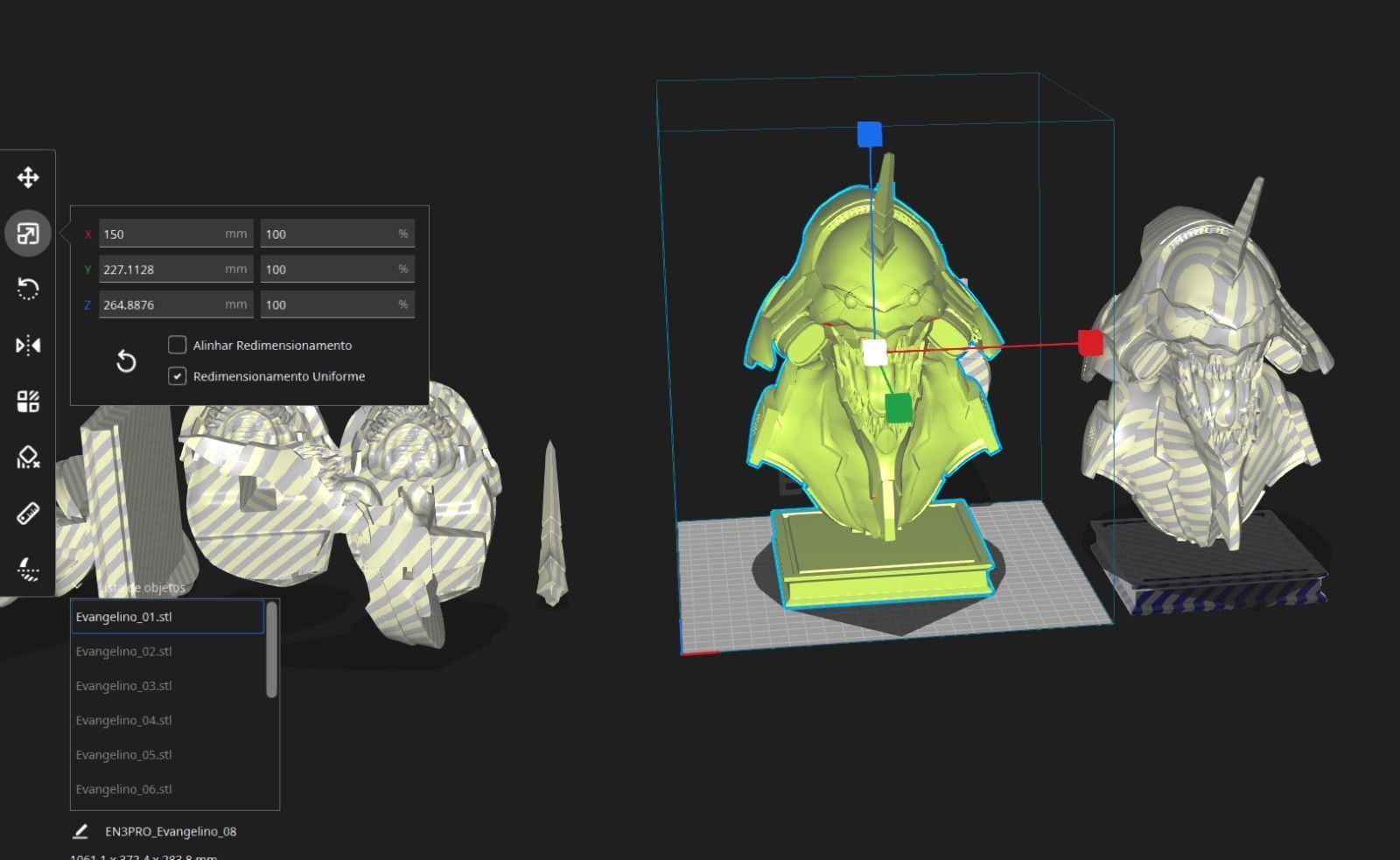1400x860 pixels.
Task: Click the object list scrollbar
Action: coord(271,650)
